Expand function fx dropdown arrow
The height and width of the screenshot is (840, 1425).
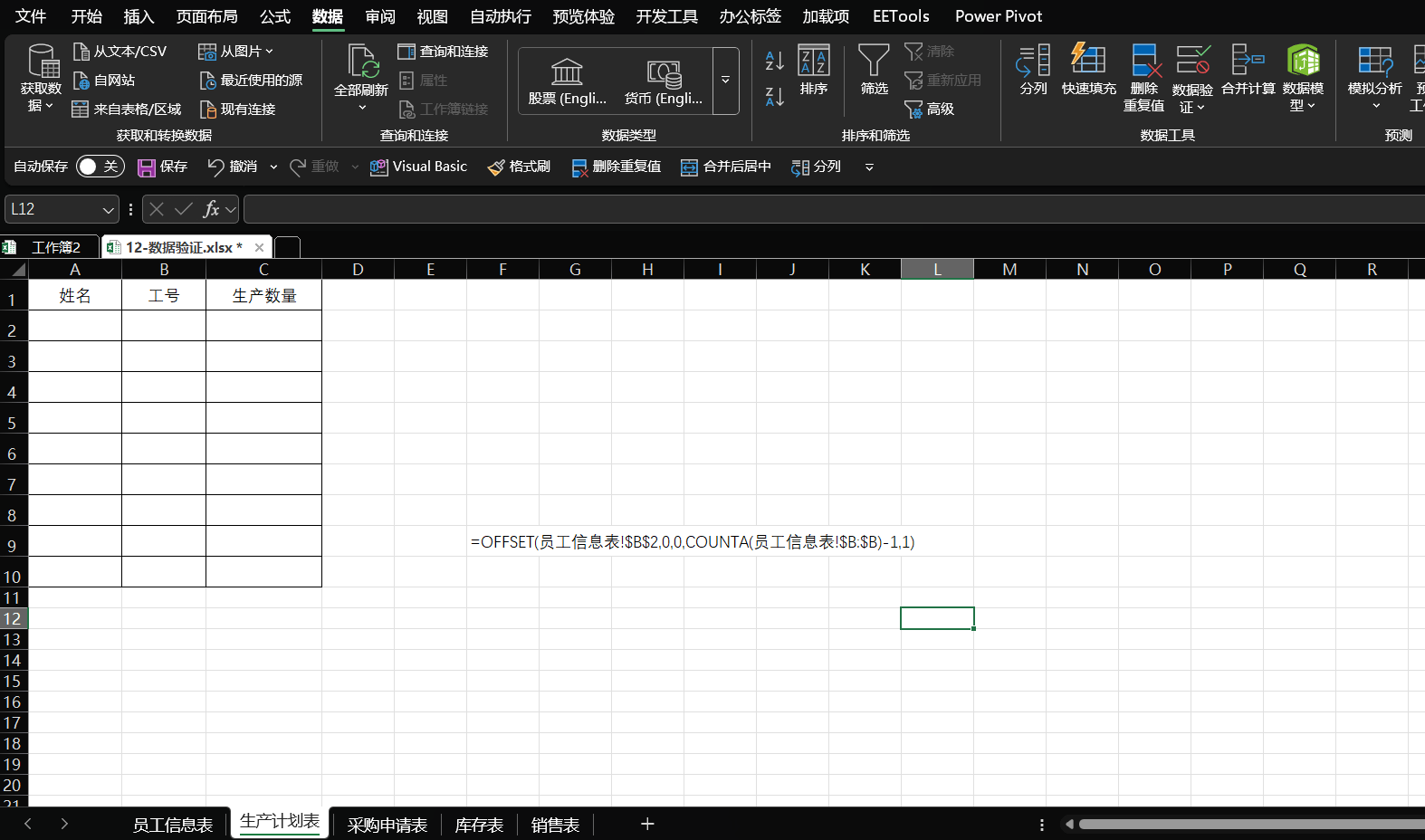tap(231, 210)
